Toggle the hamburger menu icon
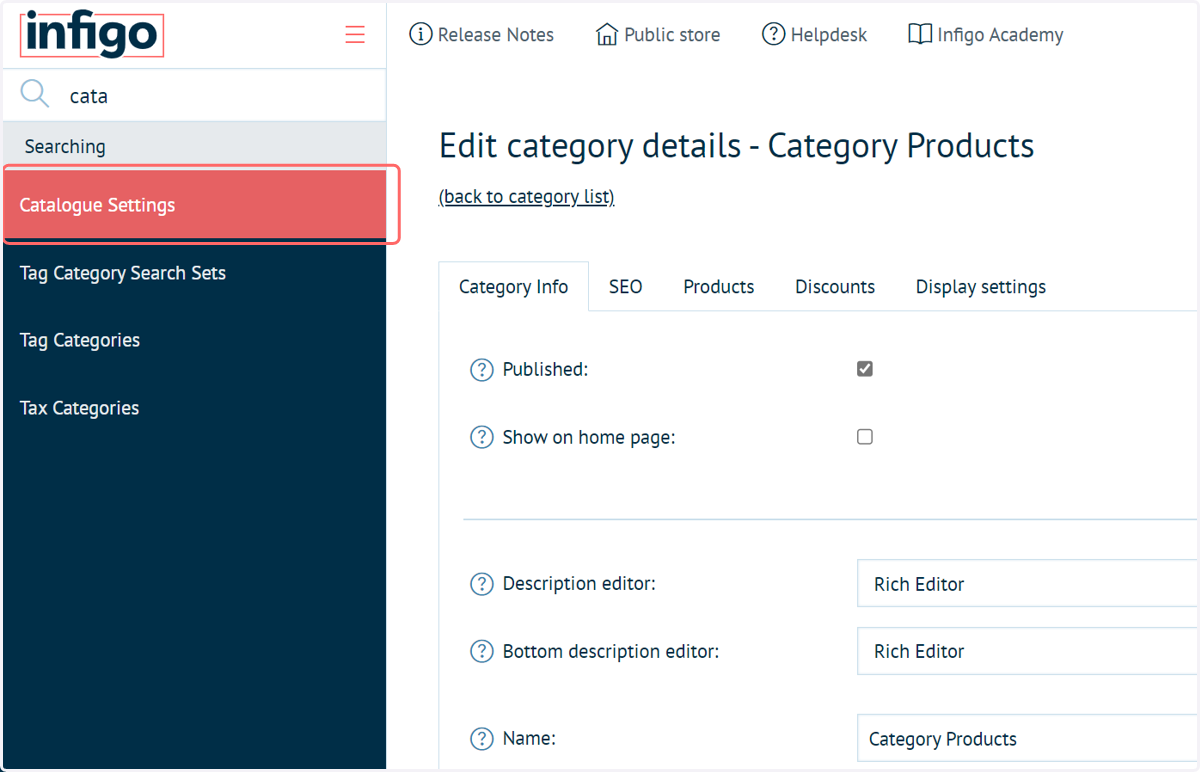Viewport: 1200px width, 772px height. [x=355, y=34]
